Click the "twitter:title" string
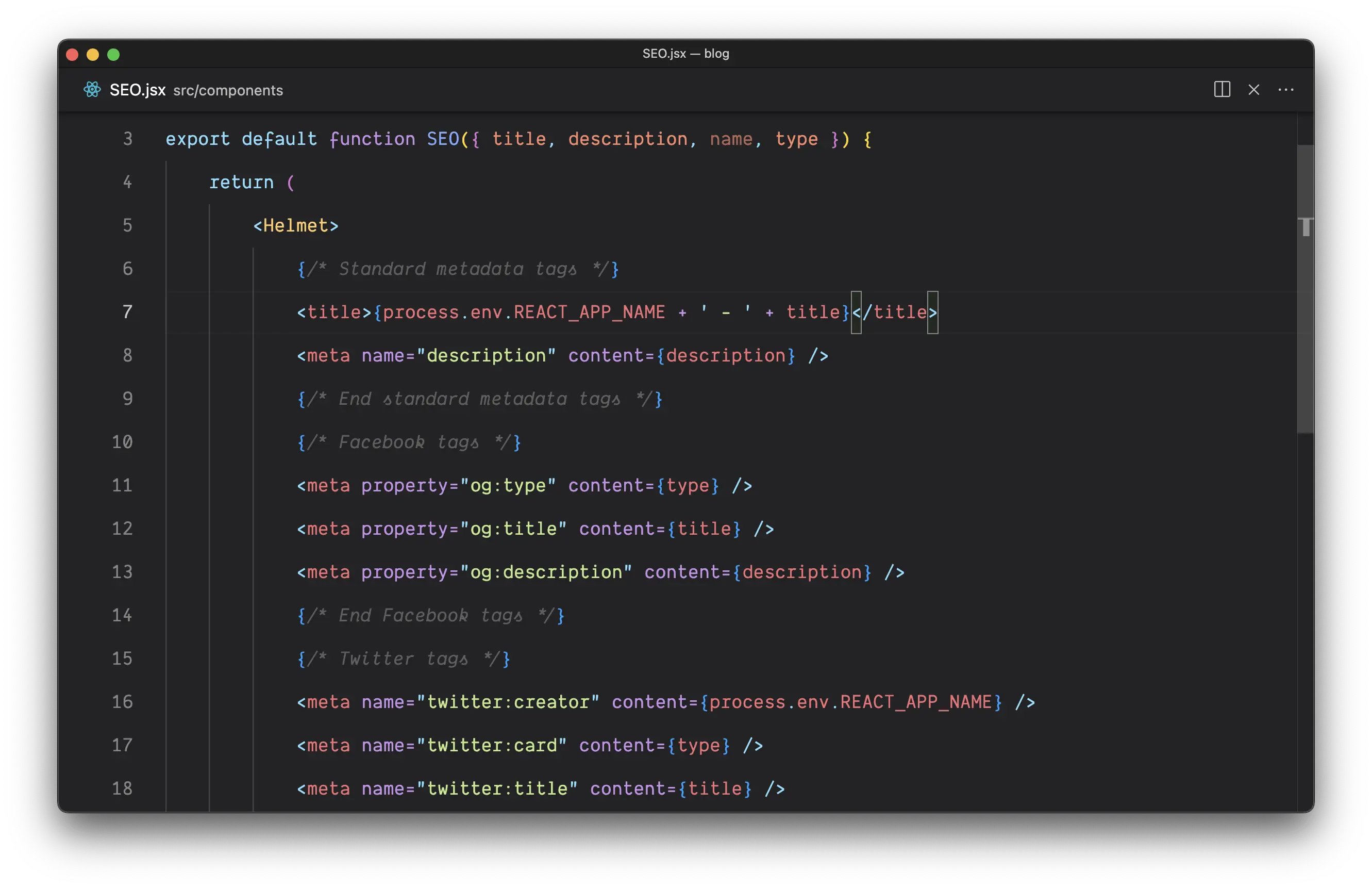1372x889 pixels. coord(497,788)
